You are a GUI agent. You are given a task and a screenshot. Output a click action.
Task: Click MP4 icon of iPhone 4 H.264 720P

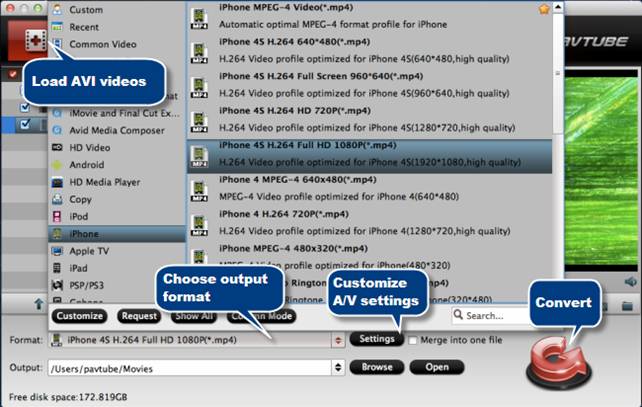[199, 226]
